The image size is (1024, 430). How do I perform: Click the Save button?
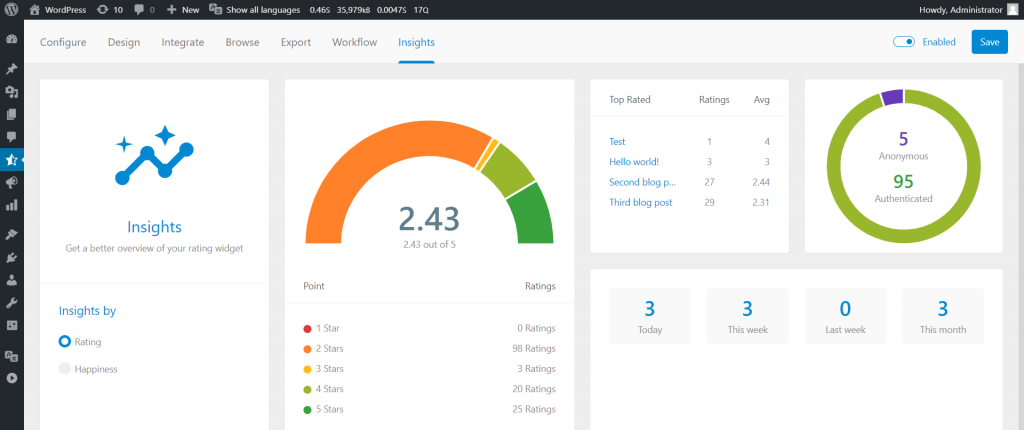989,42
